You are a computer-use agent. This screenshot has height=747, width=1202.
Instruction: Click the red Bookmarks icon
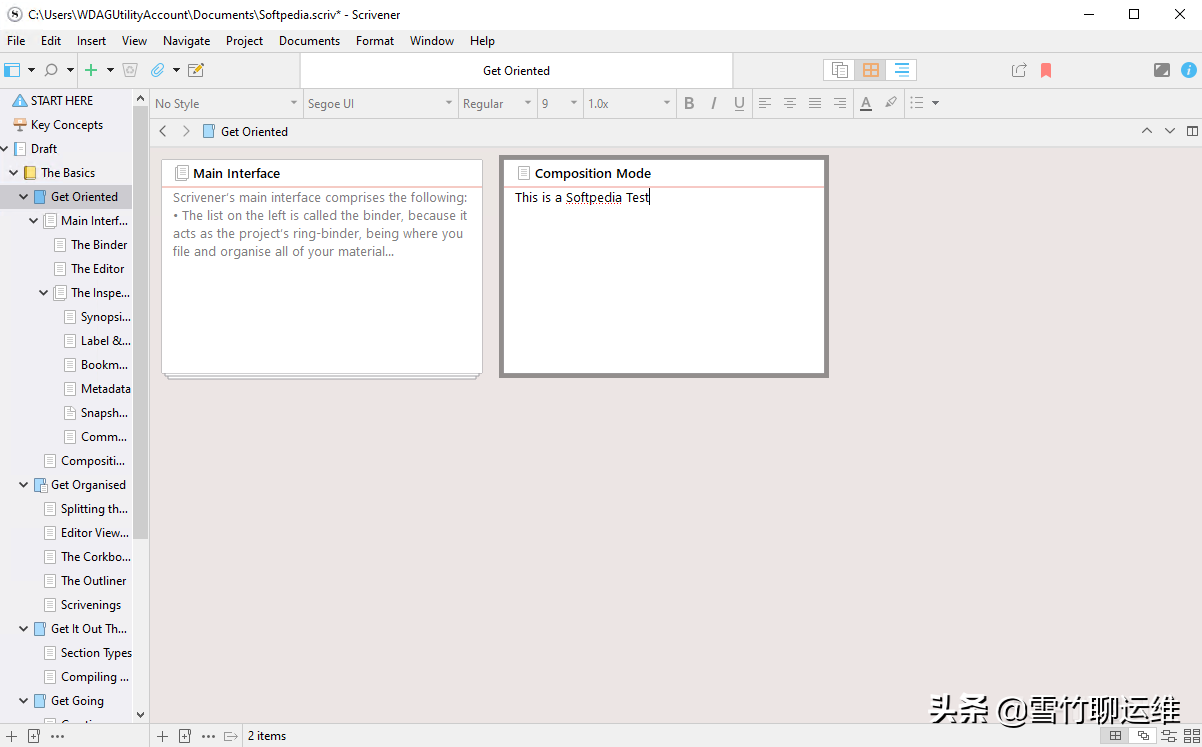click(x=1046, y=70)
